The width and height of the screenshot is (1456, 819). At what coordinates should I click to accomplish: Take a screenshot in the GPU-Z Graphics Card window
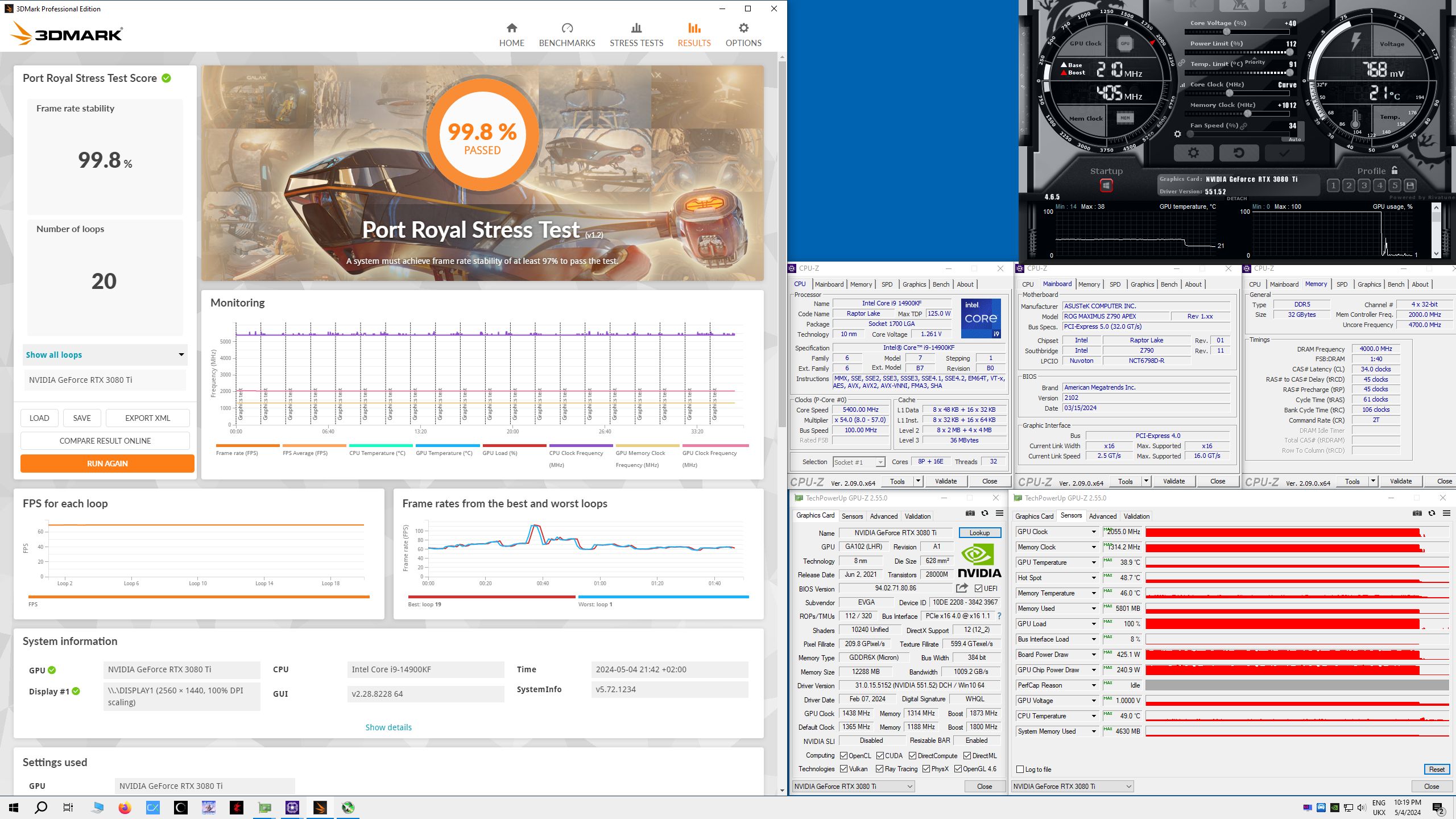[x=970, y=513]
